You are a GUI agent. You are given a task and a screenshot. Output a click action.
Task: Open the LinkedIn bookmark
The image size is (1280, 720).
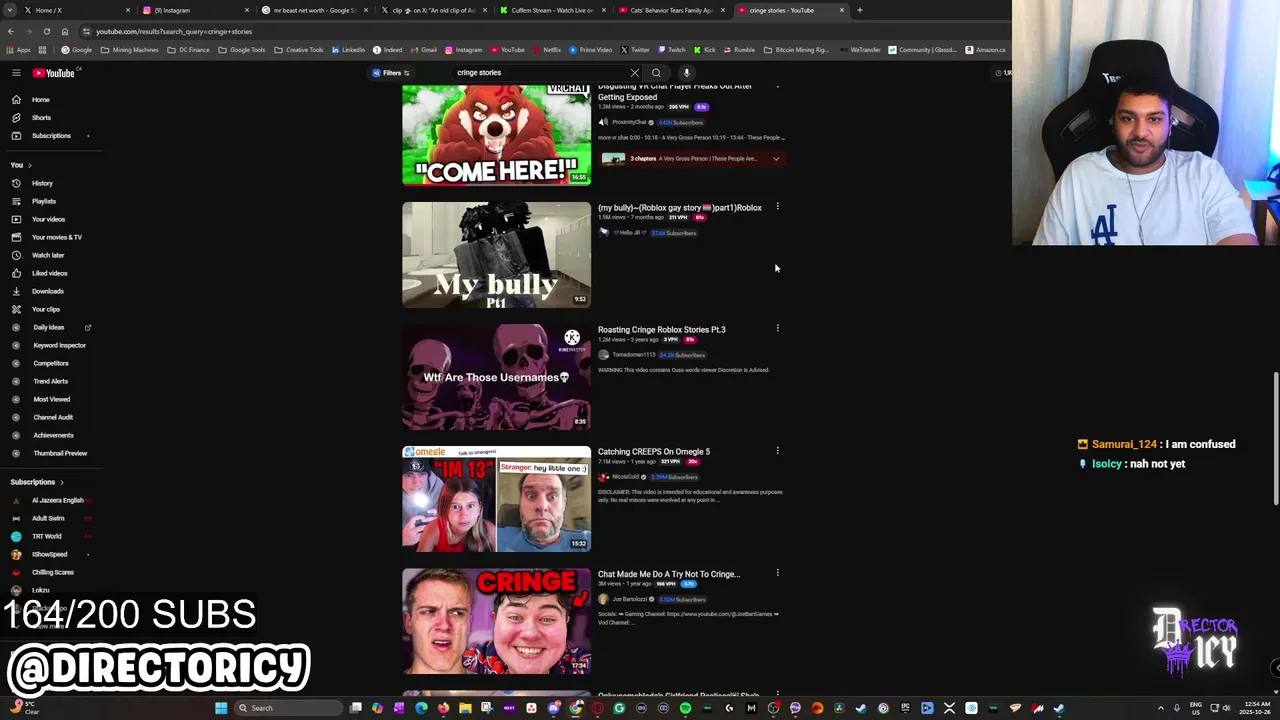click(349, 50)
